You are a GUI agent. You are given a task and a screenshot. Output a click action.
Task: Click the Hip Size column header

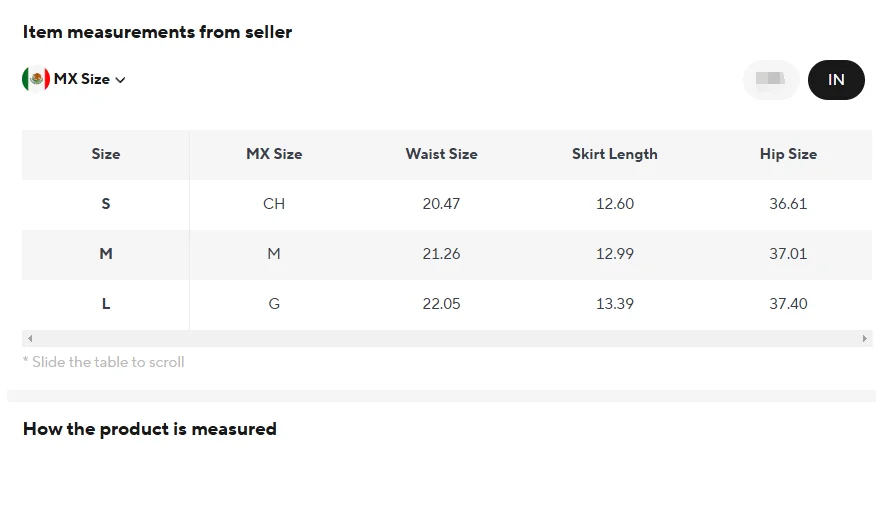point(788,154)
